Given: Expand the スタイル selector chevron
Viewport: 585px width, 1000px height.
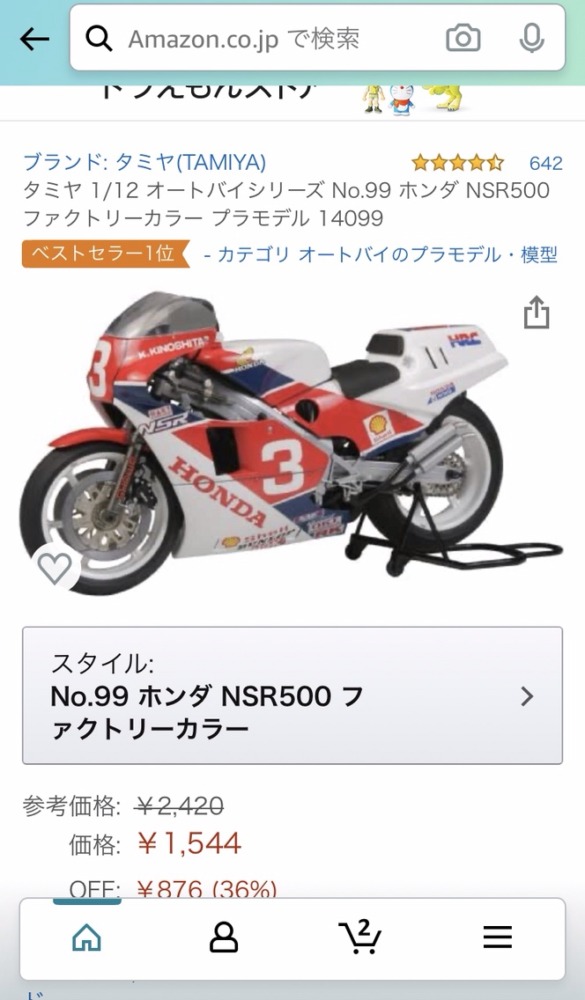Looking at the screenshot, I should [x=527, y=696].
